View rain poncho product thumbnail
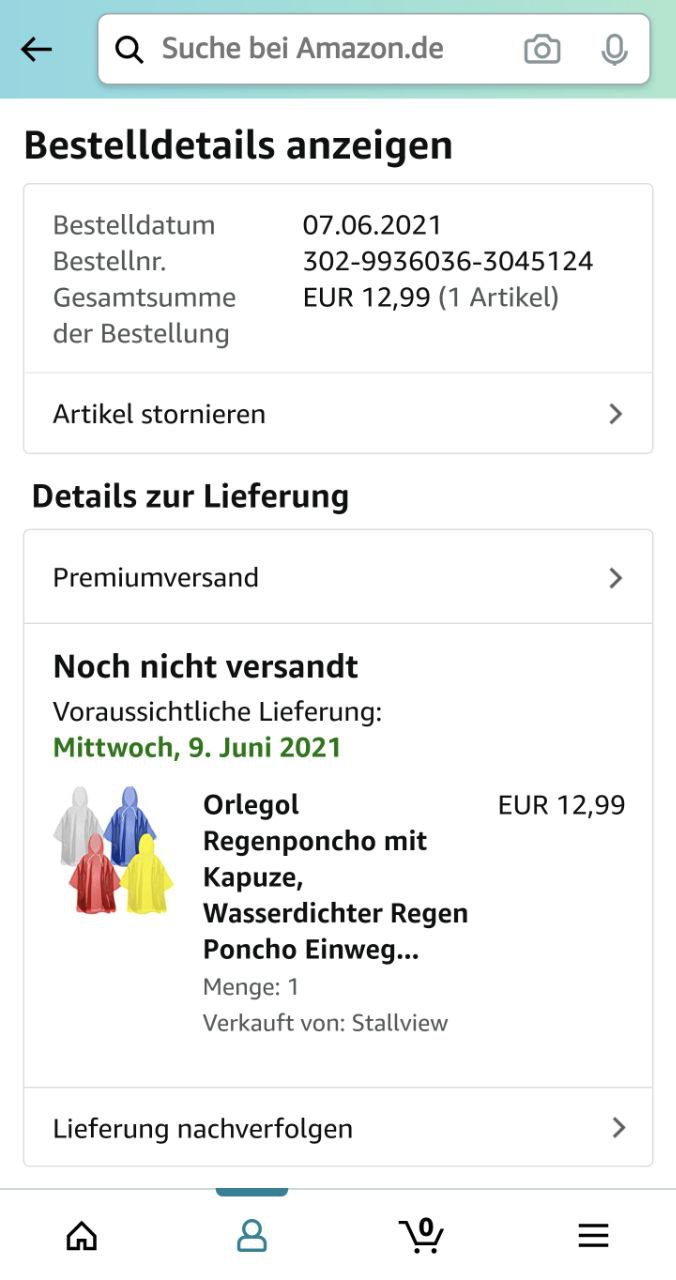 (x=113, y=850)
